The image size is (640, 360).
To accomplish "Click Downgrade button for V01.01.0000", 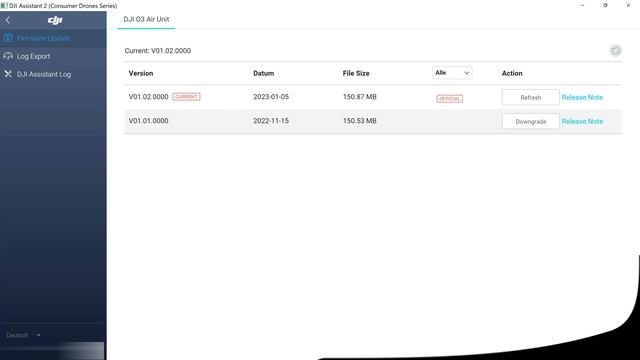I will pos(530,122).
